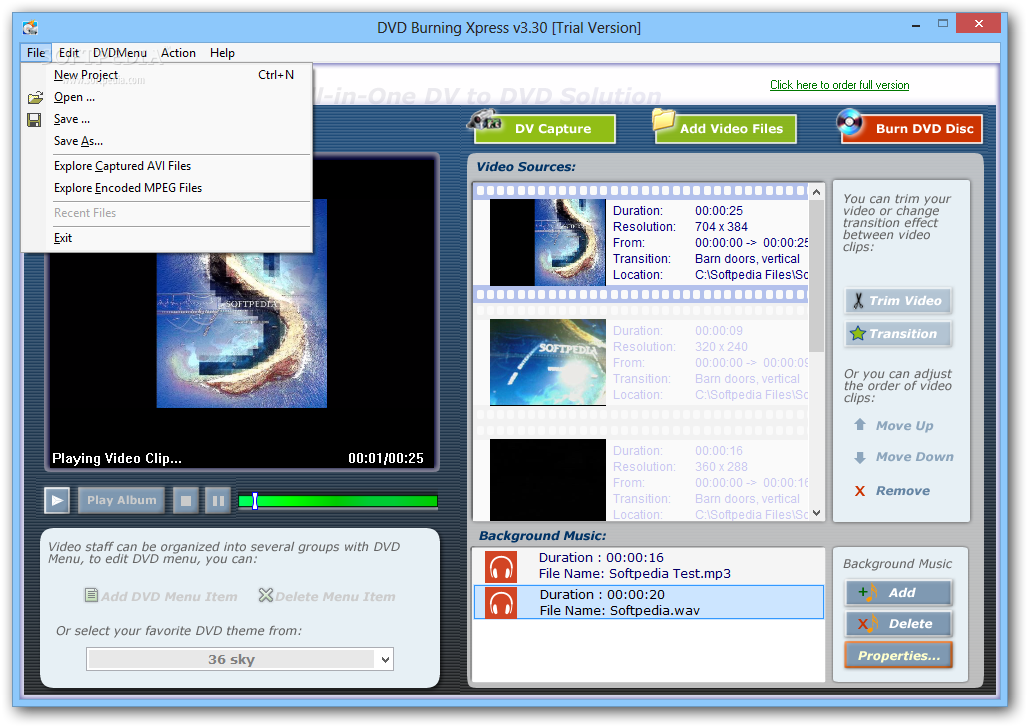The height and width of the screenshot is (727, 1028).
Task: Click the up arrow icon beside Move Up
Action: coord(860,425)
